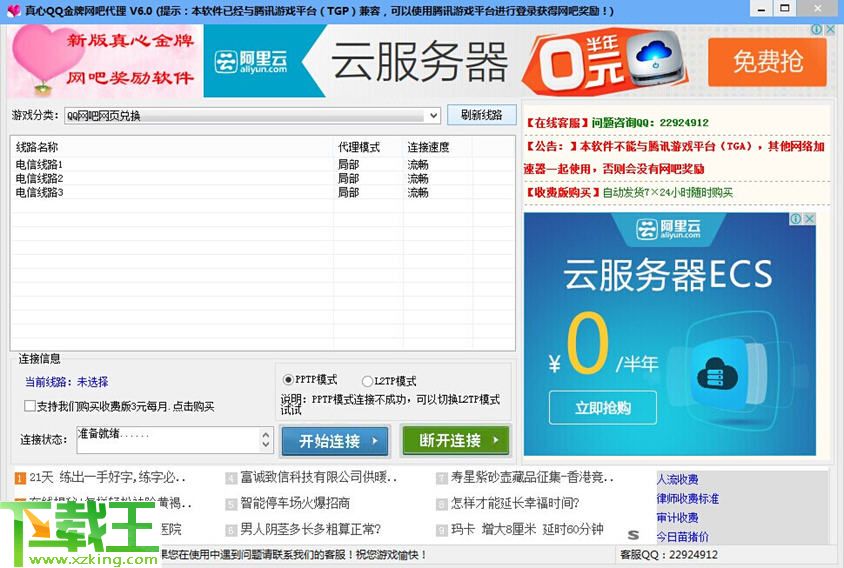Click the 免费抢 orange banner button
The width and height of the screenshot is (844, 568).
click(x=767, y=61)
